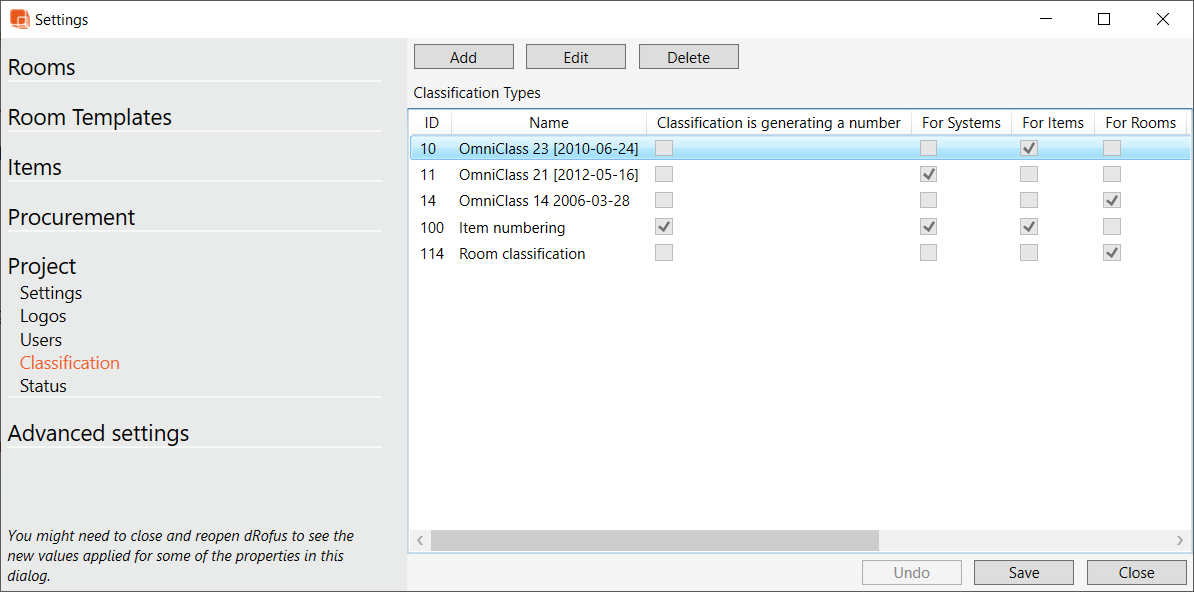Toggle For Systems checkbox for OmniClass 21
The image size is (1194, 592).
(928, 174)
